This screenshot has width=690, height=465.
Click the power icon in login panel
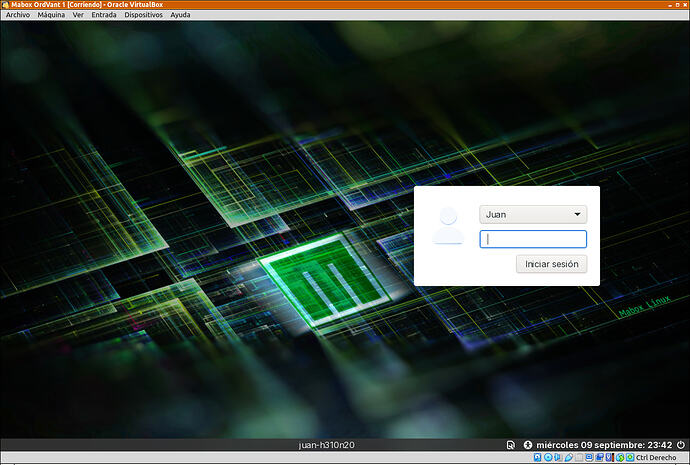point(681,445)
